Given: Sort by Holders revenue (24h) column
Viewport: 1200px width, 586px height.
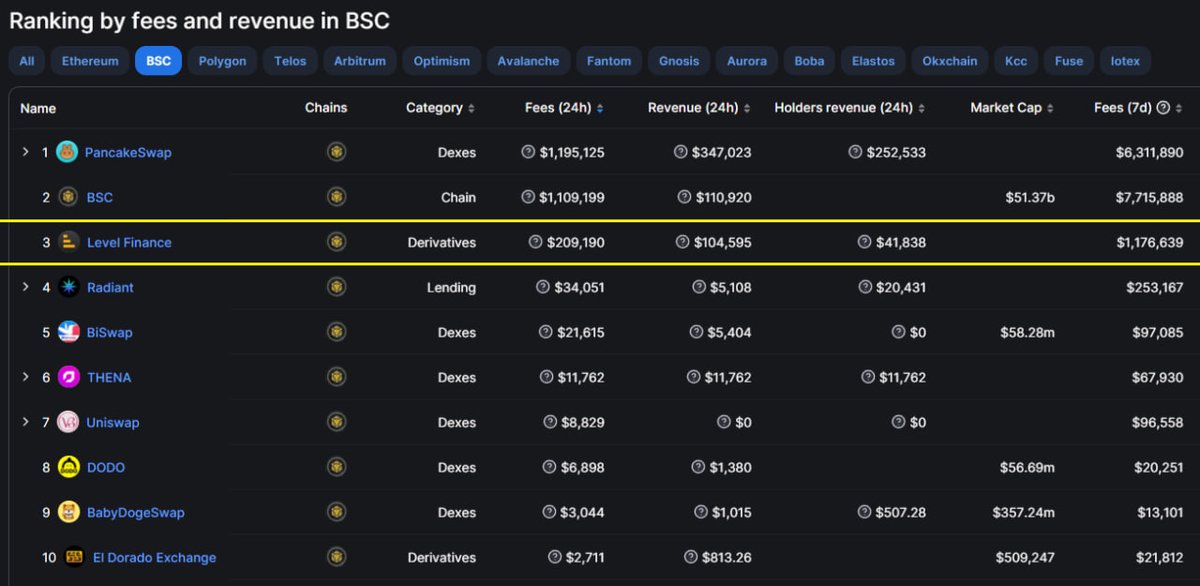Looking at the screenshot, I should [849, 108].
